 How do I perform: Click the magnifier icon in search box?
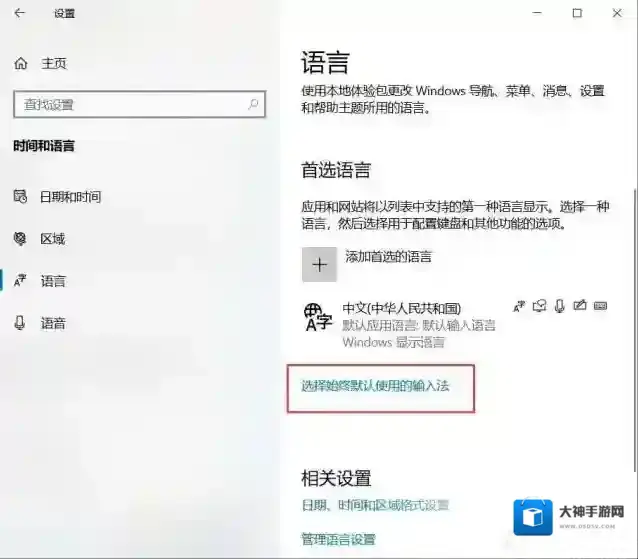(253, 104)
